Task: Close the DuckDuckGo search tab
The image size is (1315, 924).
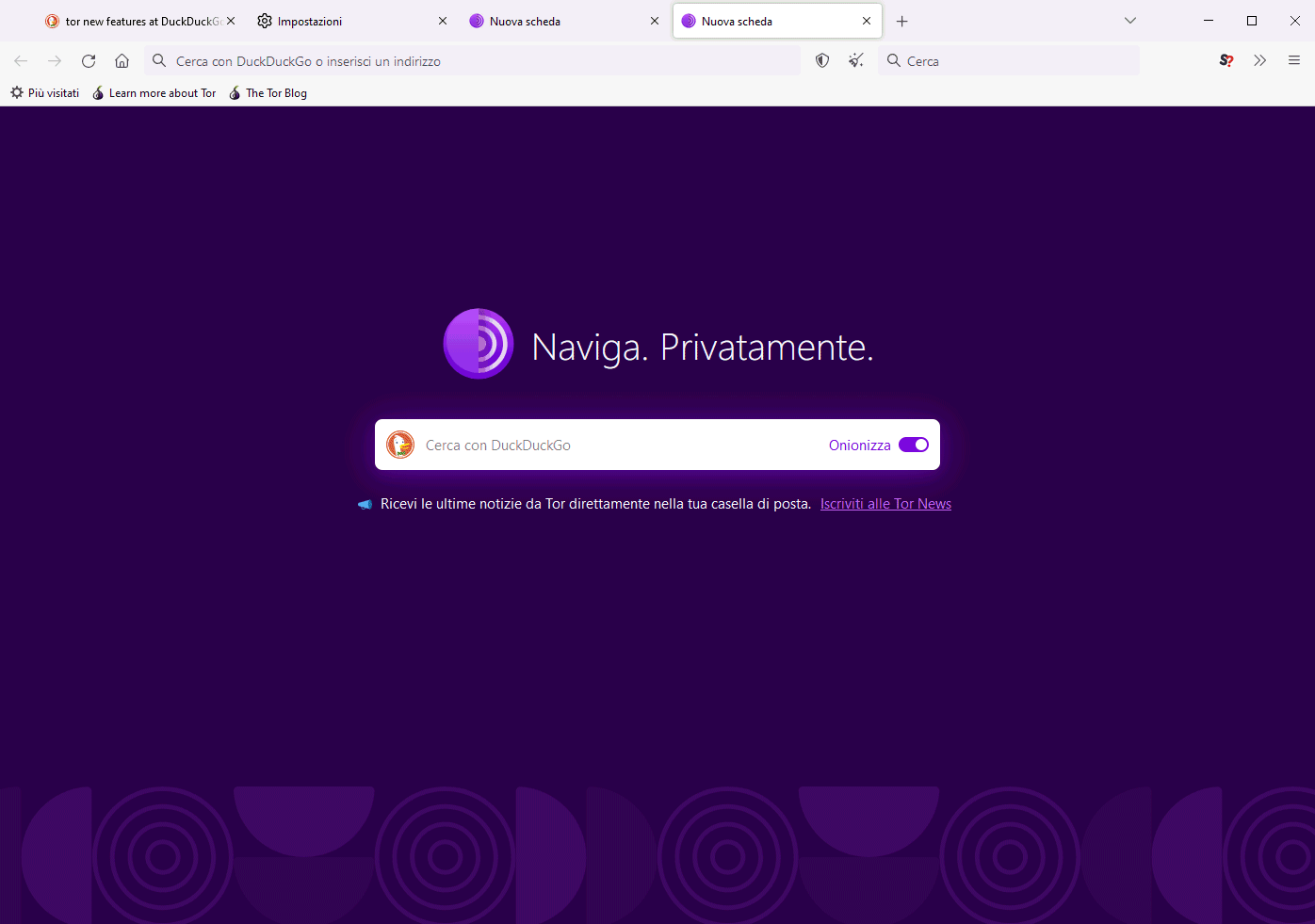Action: click(231, 21)
